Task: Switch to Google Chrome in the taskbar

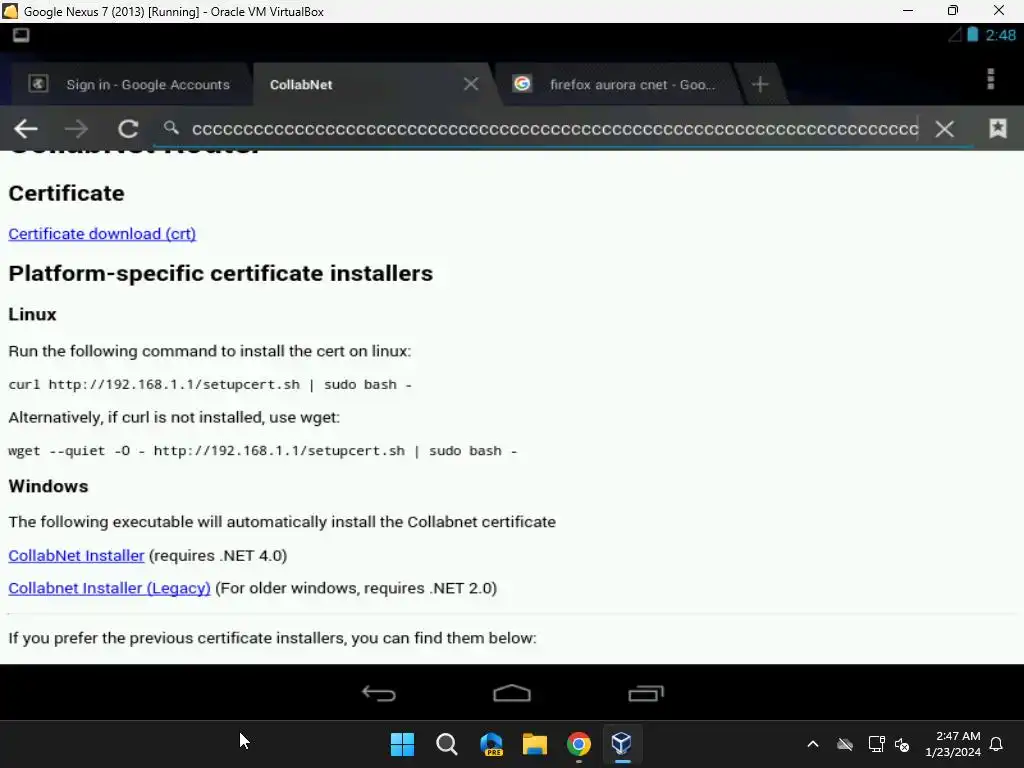Action: point(579,744)
